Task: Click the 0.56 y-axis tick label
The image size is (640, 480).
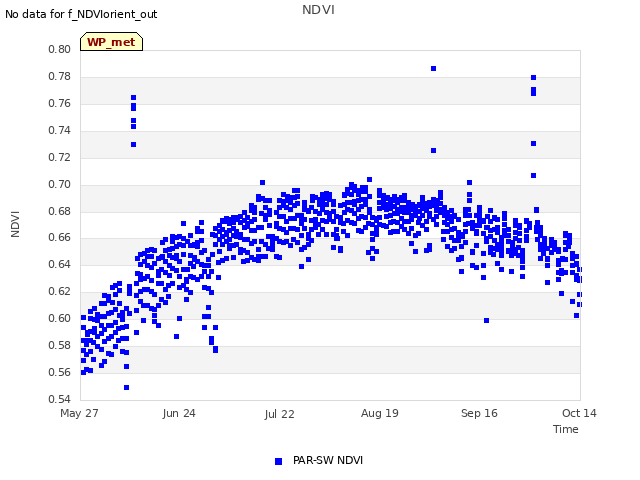Action: click(59, 372)
